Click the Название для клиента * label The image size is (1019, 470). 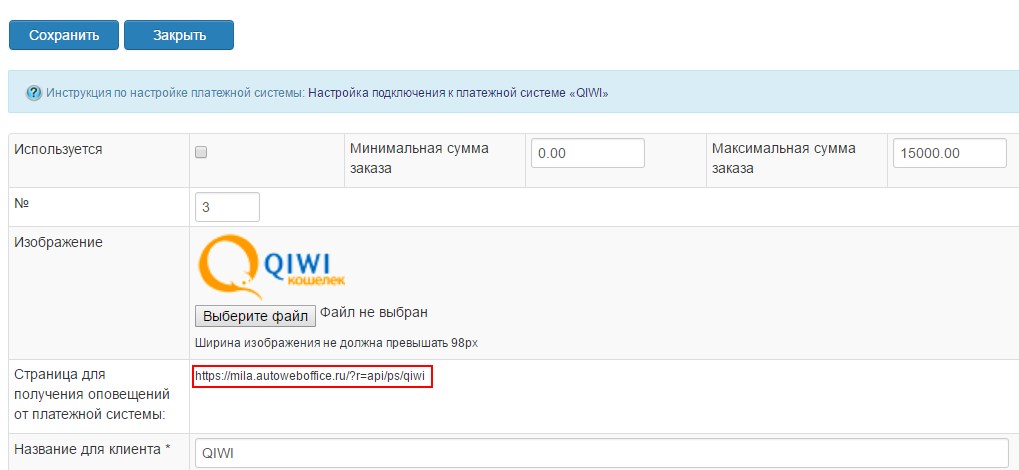pos(92,449)
